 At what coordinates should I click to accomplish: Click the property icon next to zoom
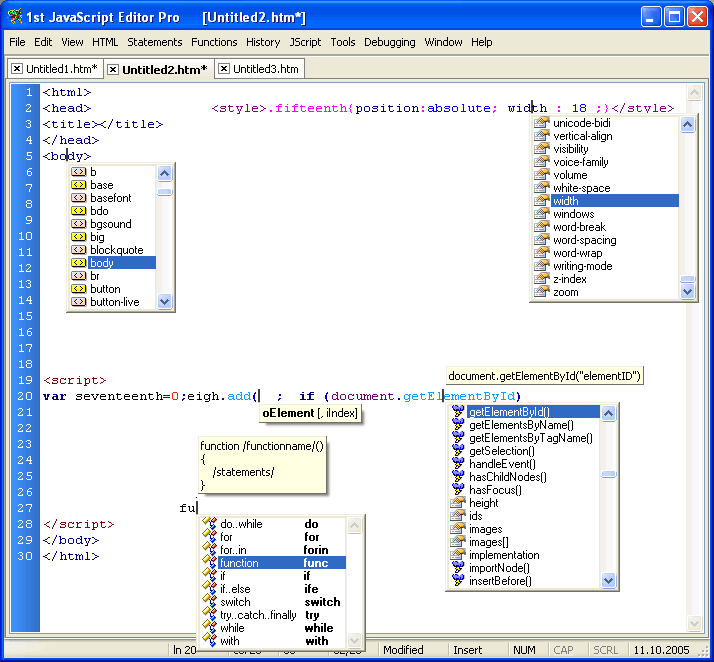541,292
